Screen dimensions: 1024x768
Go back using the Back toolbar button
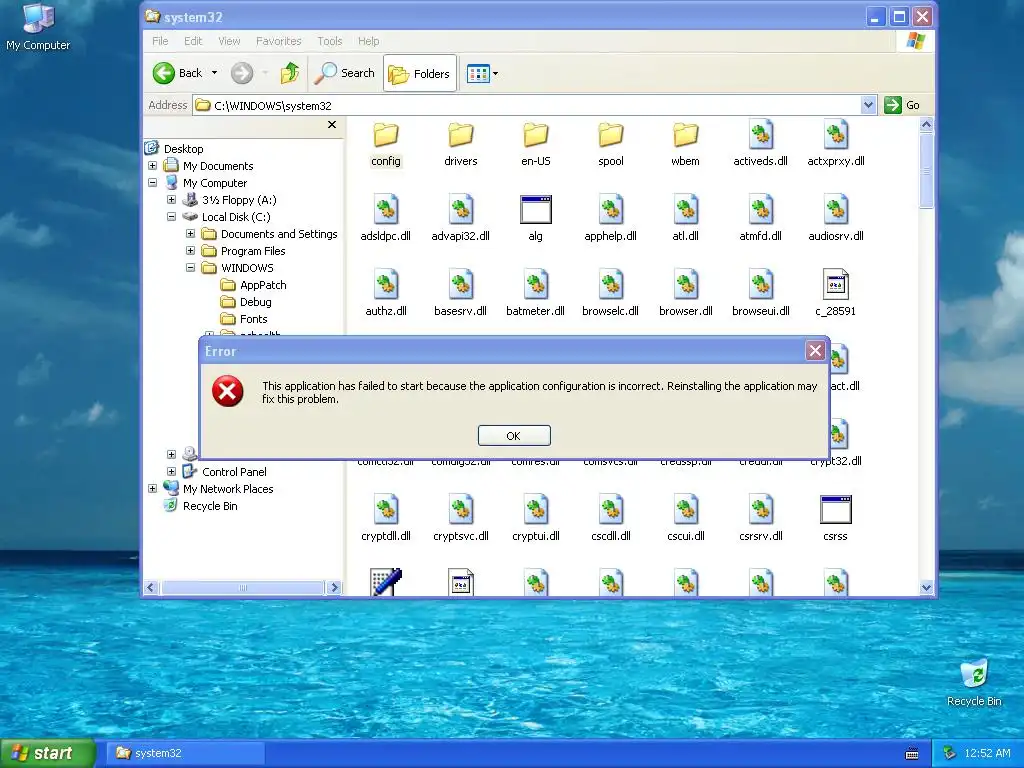(x=178, y=73)
